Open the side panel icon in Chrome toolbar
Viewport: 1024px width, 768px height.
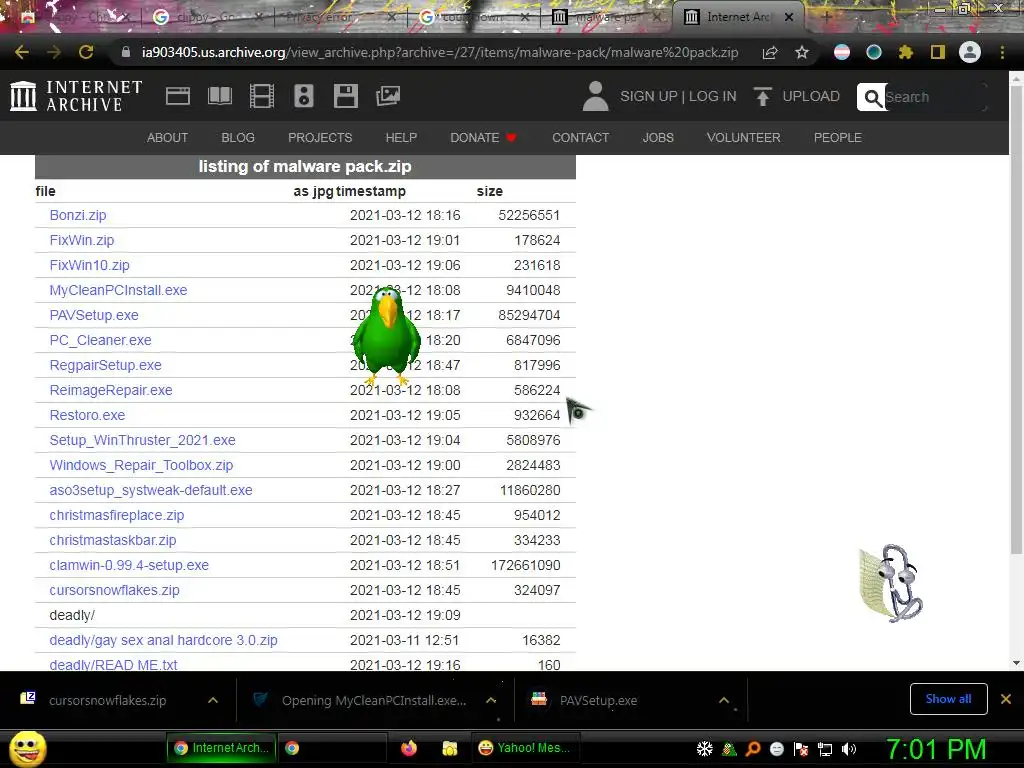coord(938,52)
